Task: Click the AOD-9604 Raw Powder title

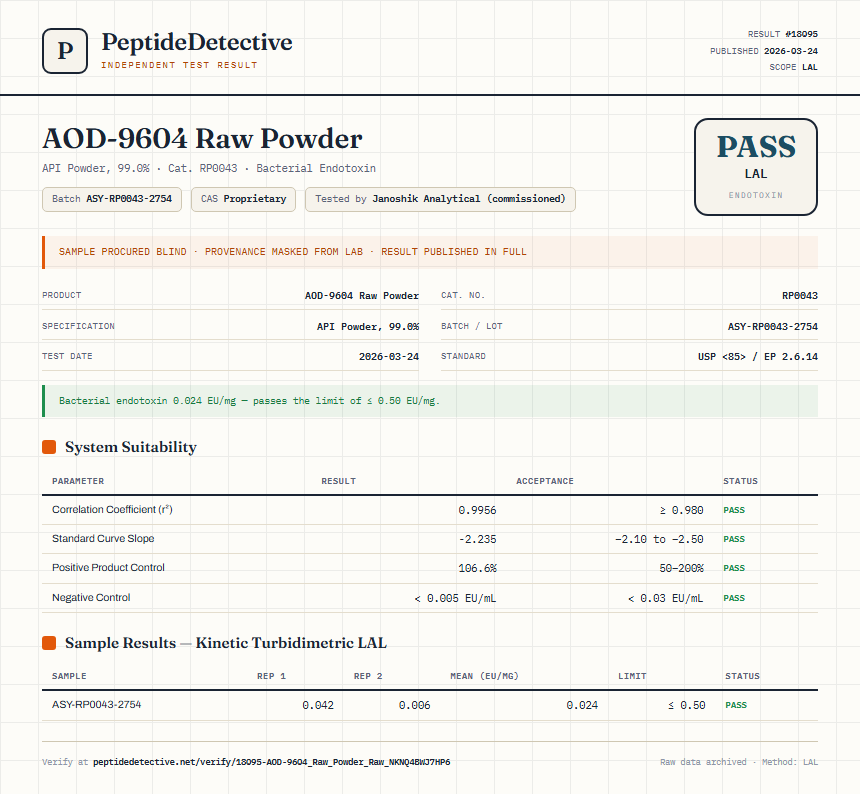Action: pyautogui.click(x=202, y=139)
